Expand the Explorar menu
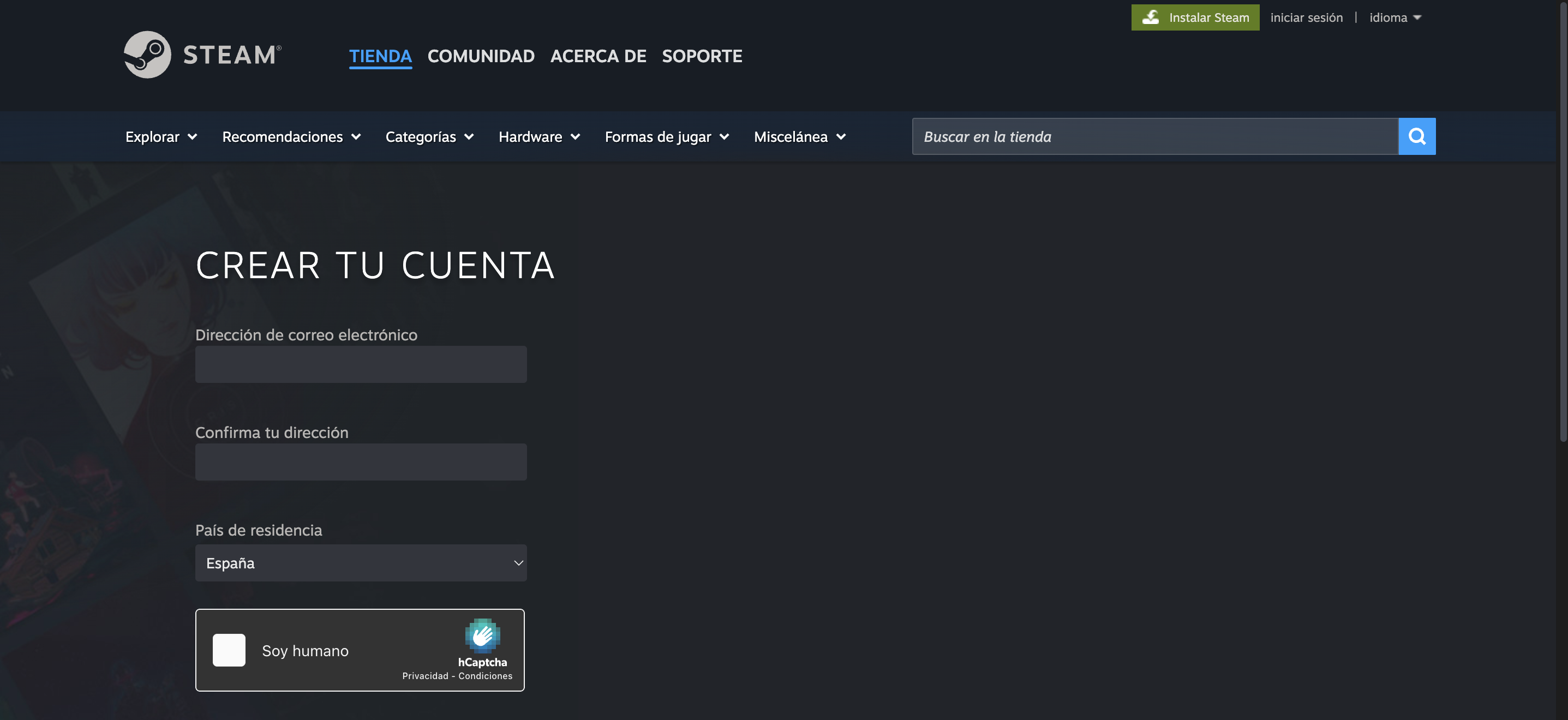1568x720 pixels. [x=161, y=137]
